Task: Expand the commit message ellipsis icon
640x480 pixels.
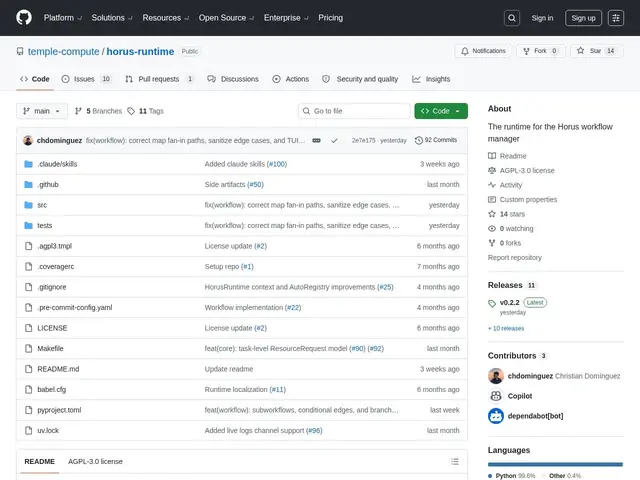Action: 316,140
